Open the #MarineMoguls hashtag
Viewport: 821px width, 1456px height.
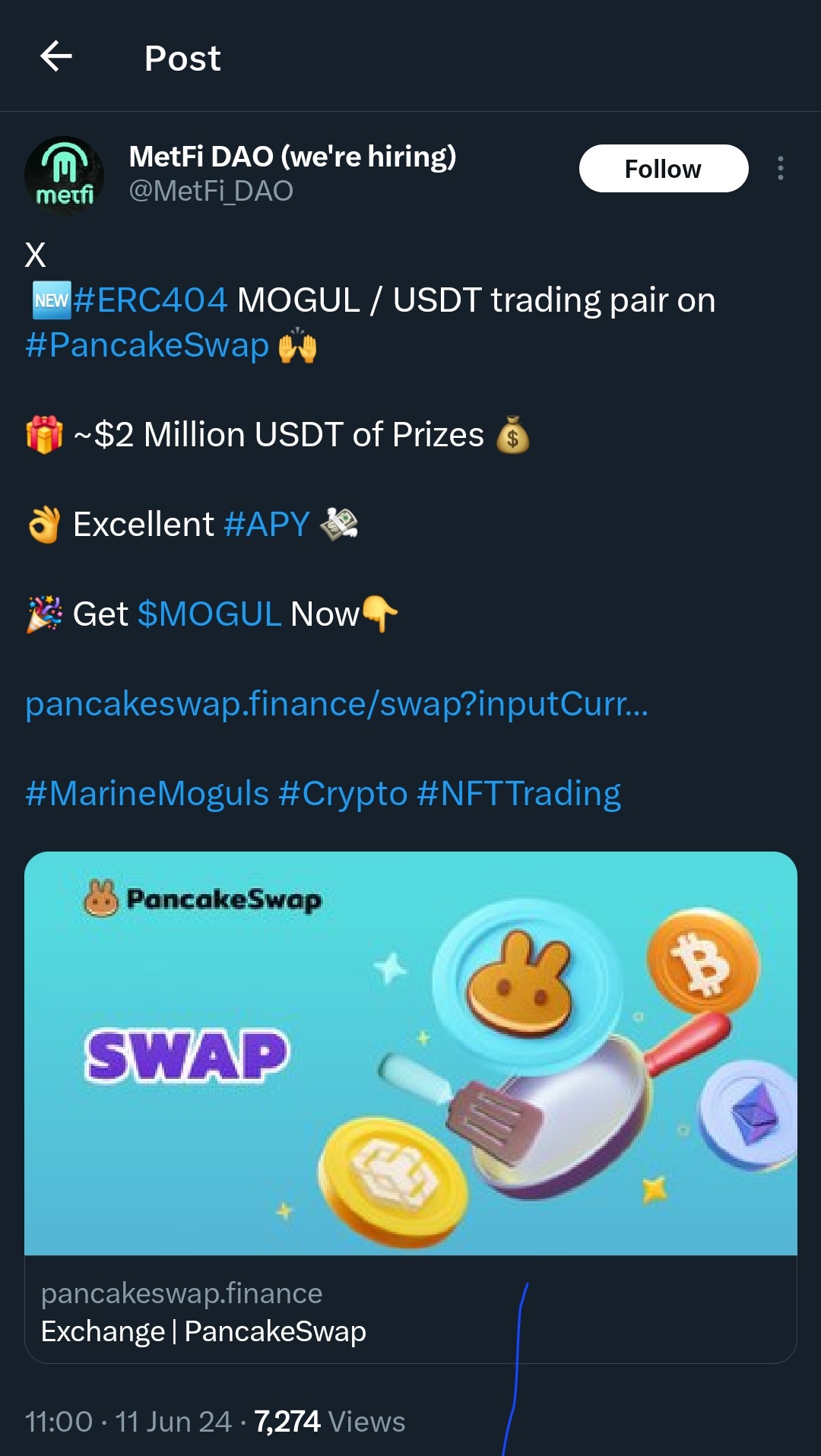click(x=147, y=794)
